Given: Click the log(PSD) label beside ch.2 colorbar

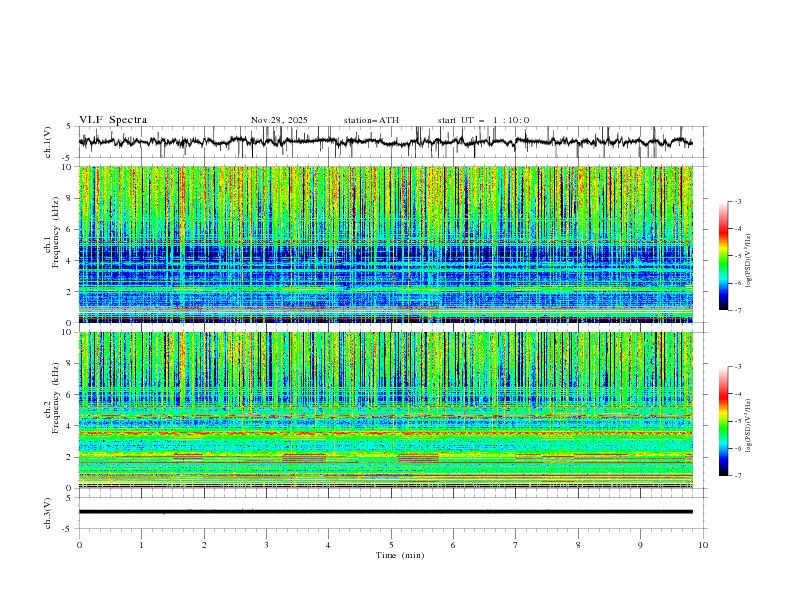Looking at the screenshot, I should tap(749, 425).
